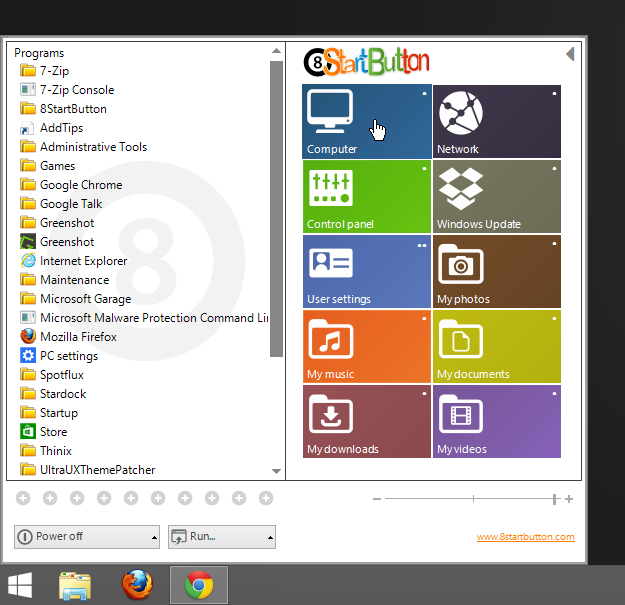The image size is (625, 605).
Task: Click the 8StartButton logo
Action: pyautogui.click(x=366, y=62)
